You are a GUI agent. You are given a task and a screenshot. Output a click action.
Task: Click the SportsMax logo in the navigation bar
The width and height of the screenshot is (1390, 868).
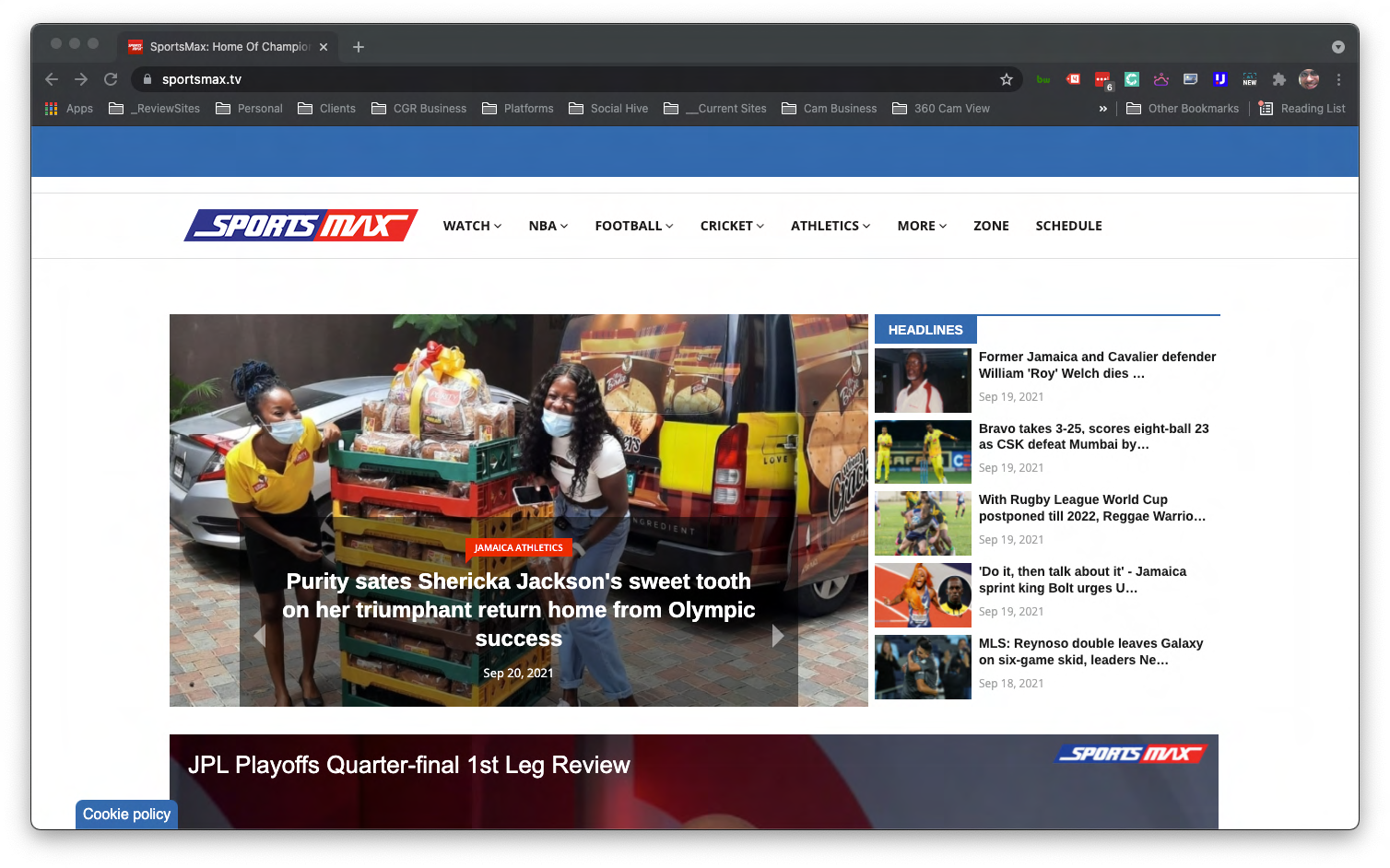300,225
